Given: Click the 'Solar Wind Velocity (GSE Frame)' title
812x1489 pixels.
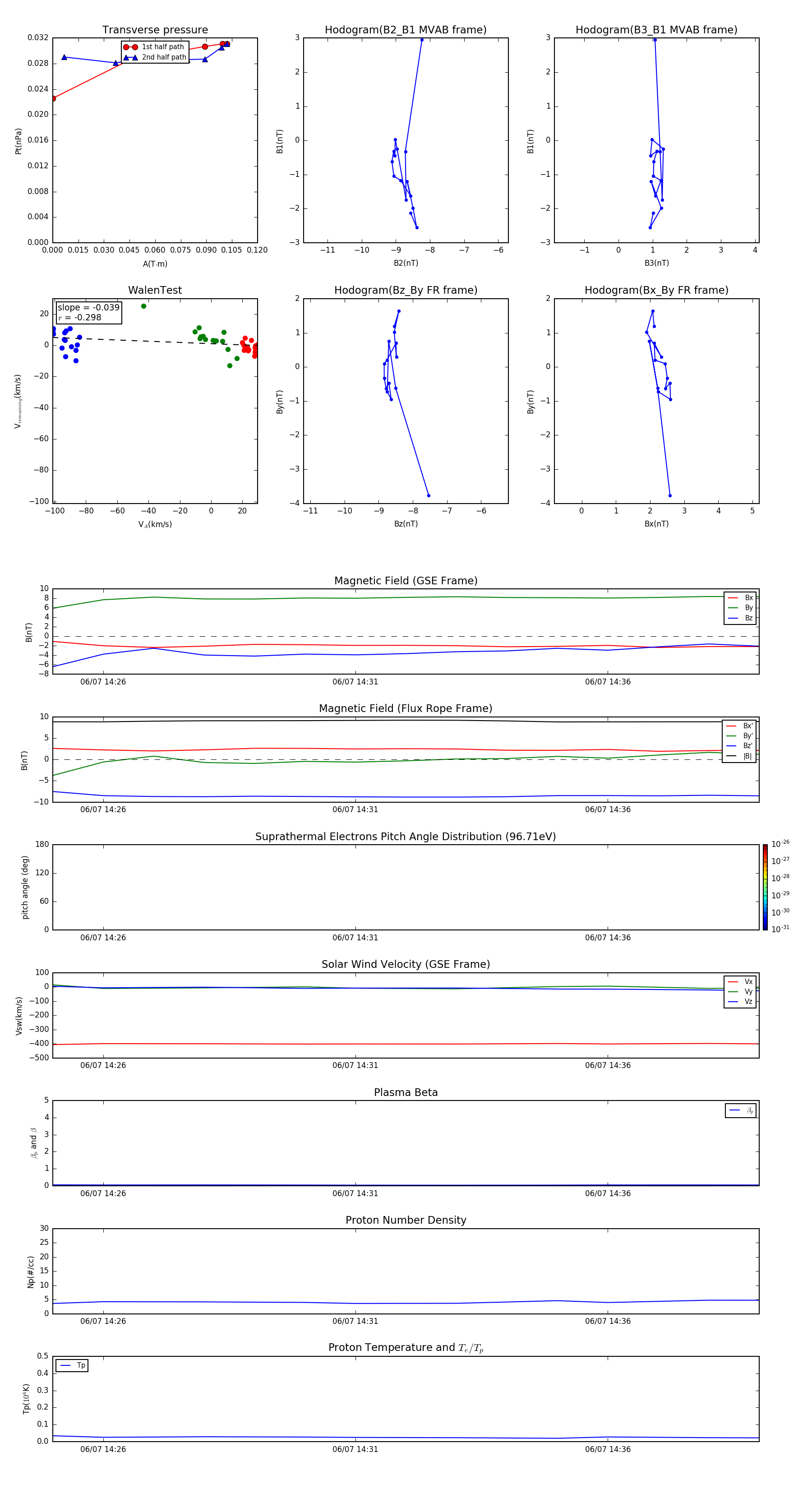Looking at the screenshot, I should 406,964.
